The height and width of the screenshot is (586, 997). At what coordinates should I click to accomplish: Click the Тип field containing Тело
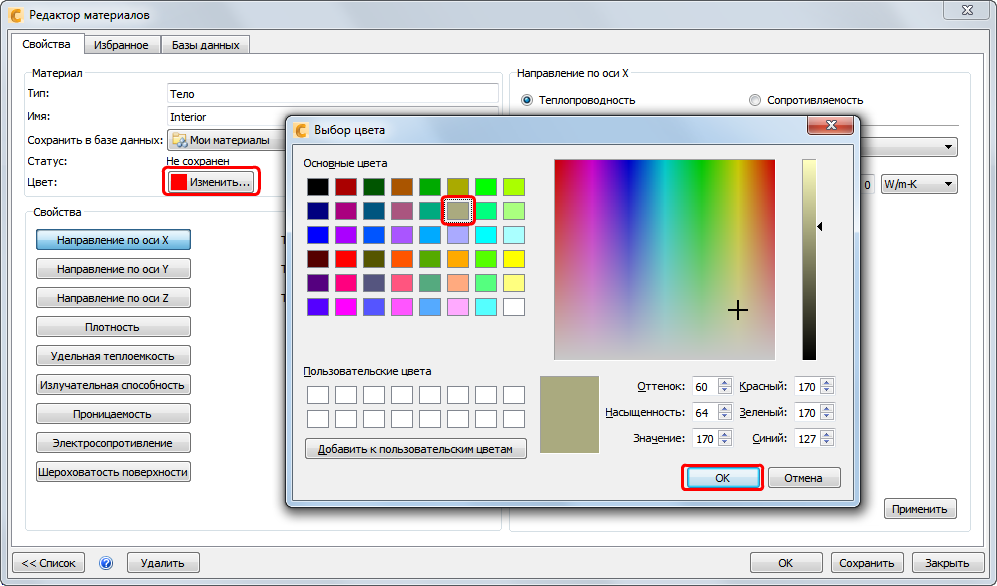[x=333, y=93]
